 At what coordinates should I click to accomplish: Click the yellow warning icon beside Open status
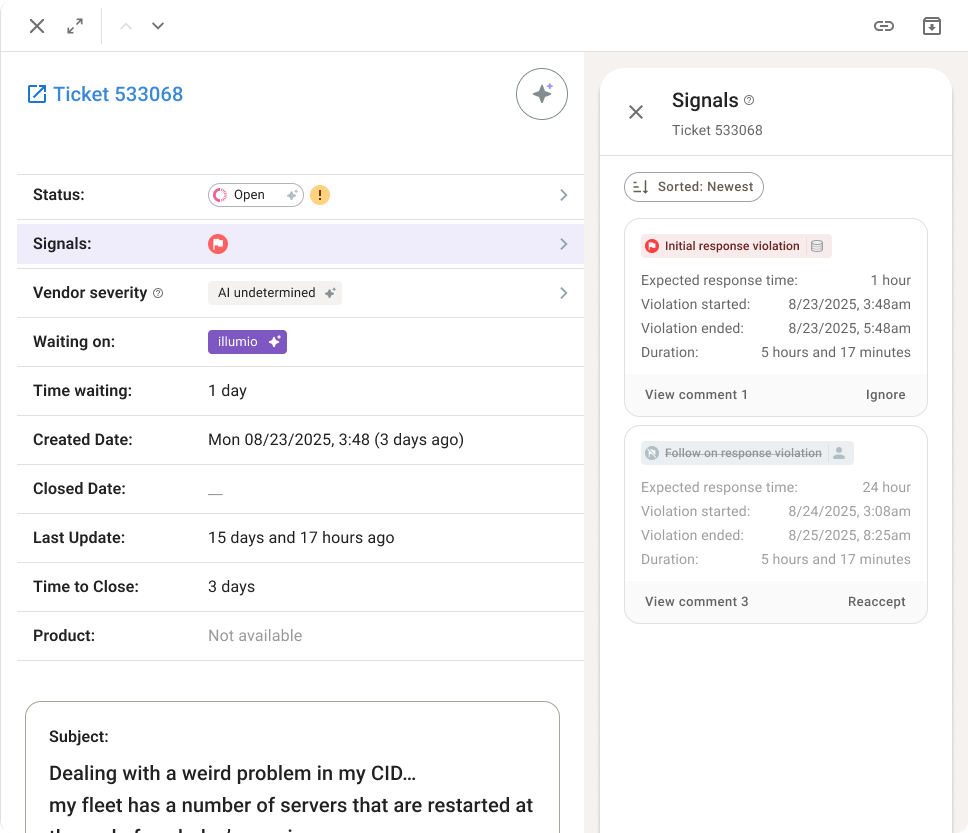coord(319,195)
